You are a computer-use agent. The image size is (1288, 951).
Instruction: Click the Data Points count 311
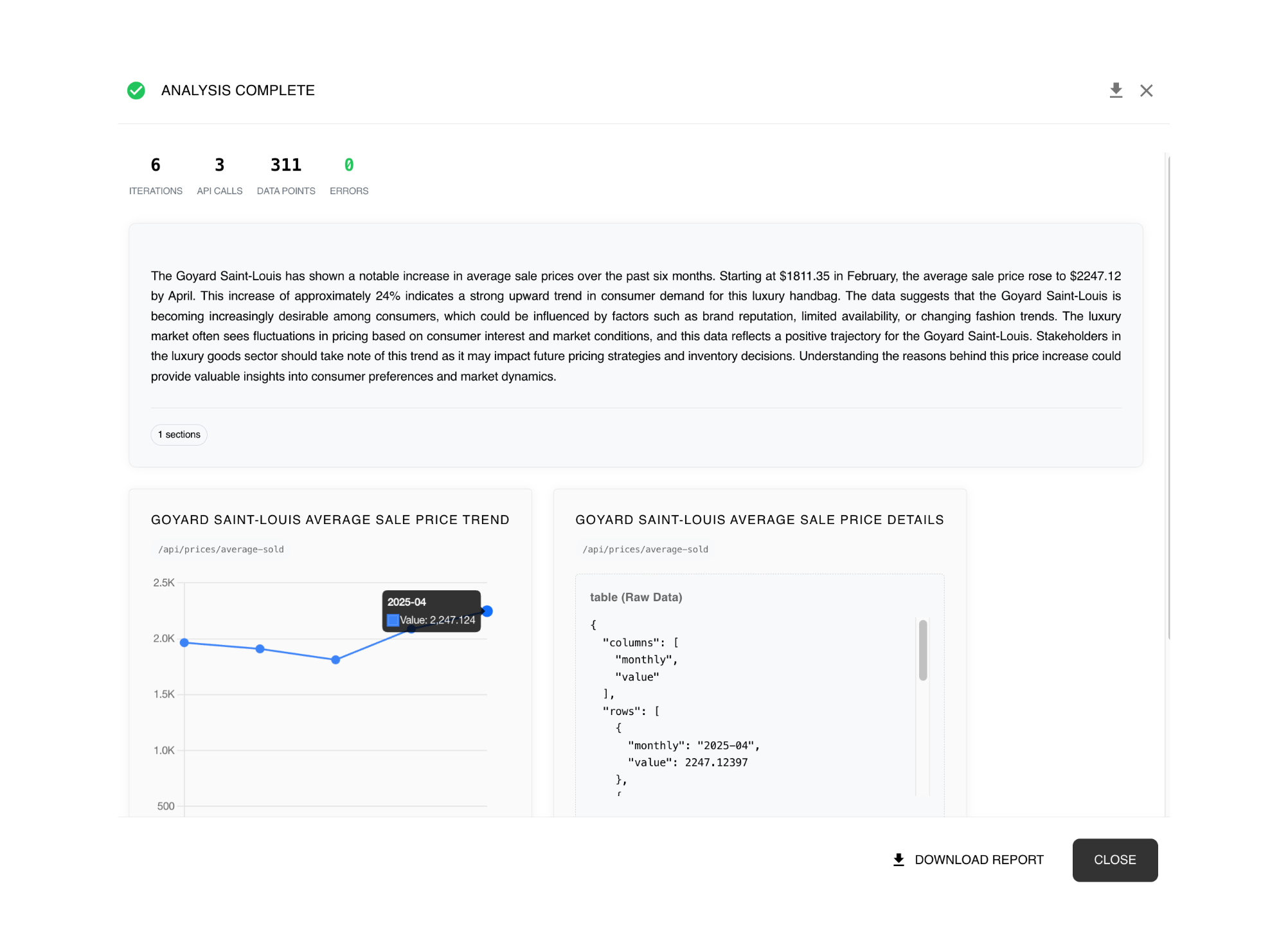[286, 165]
